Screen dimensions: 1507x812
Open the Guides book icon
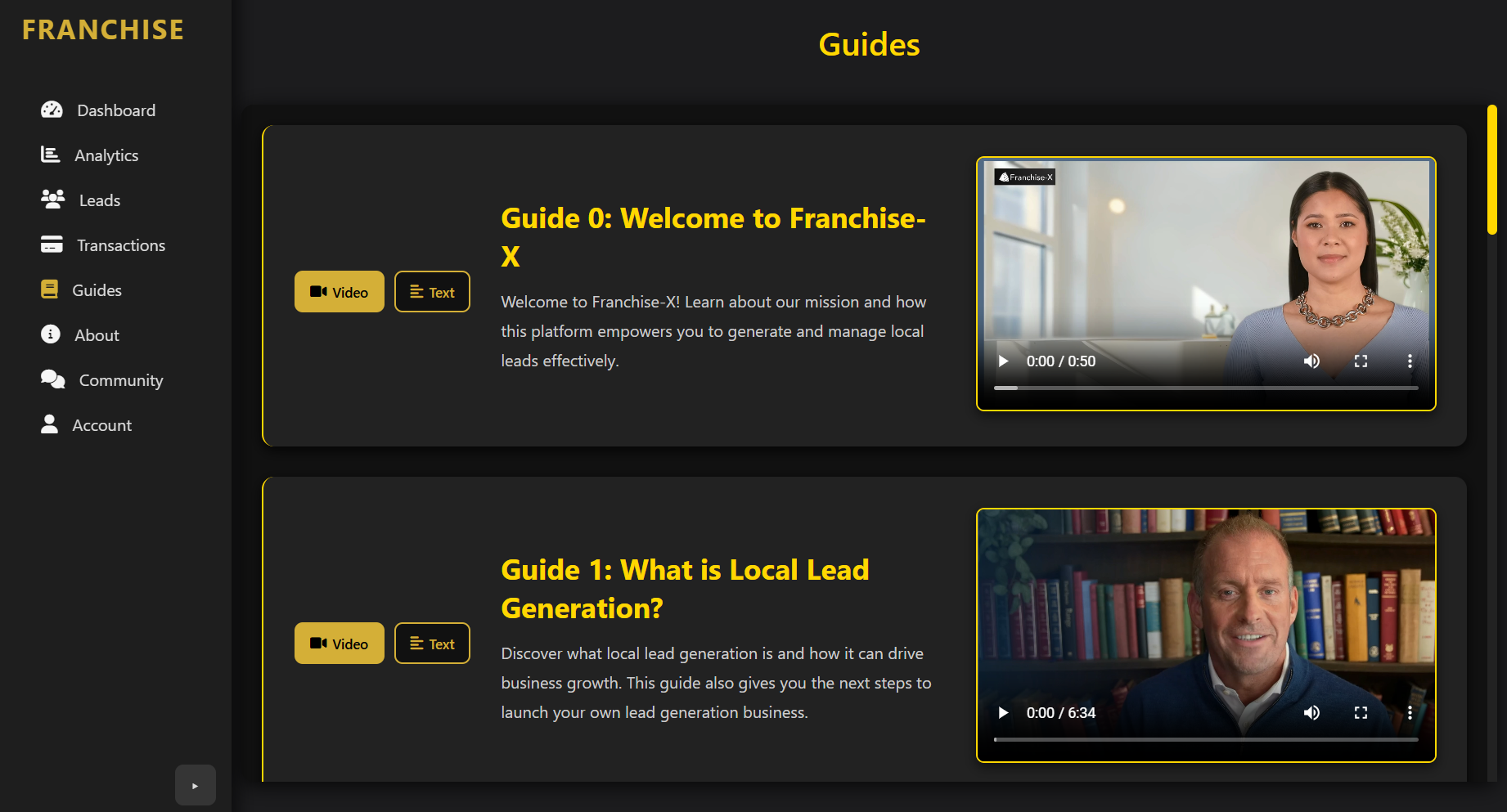50,289
